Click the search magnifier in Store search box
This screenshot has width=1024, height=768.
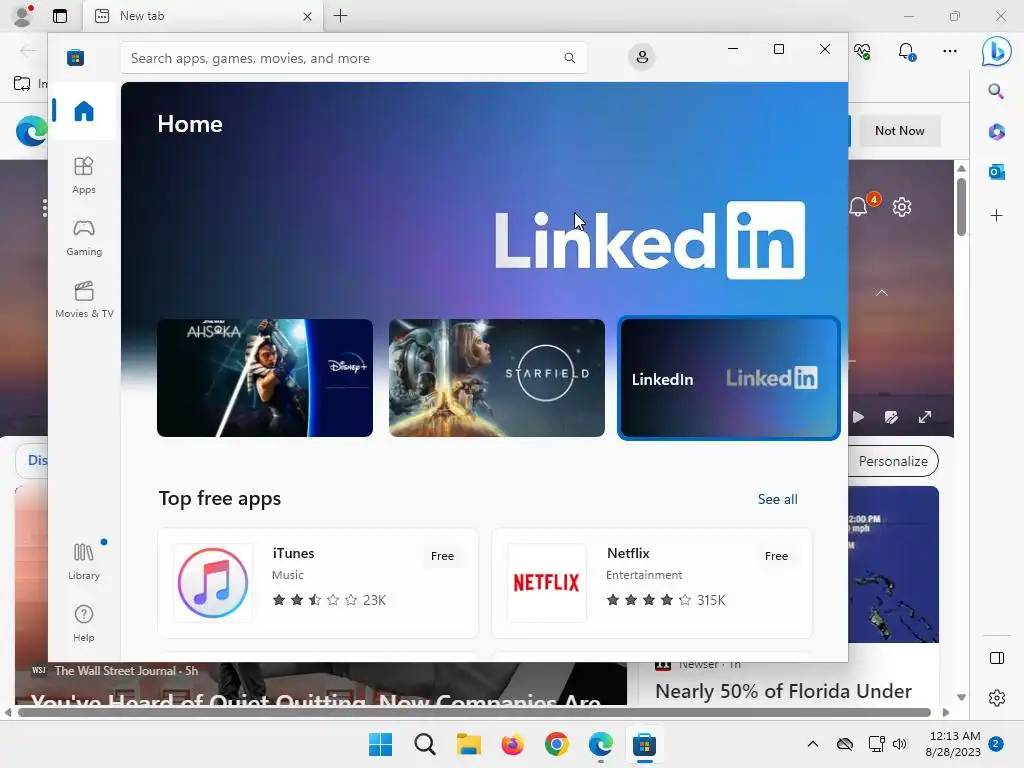click(569, 58)
